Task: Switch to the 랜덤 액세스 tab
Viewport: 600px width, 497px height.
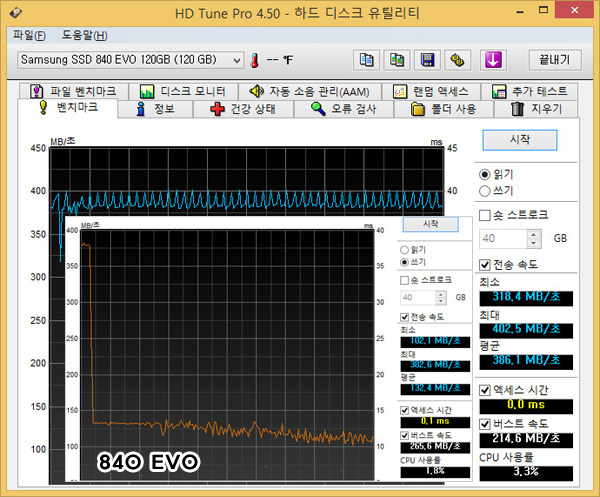Action: tap(431, 91)
